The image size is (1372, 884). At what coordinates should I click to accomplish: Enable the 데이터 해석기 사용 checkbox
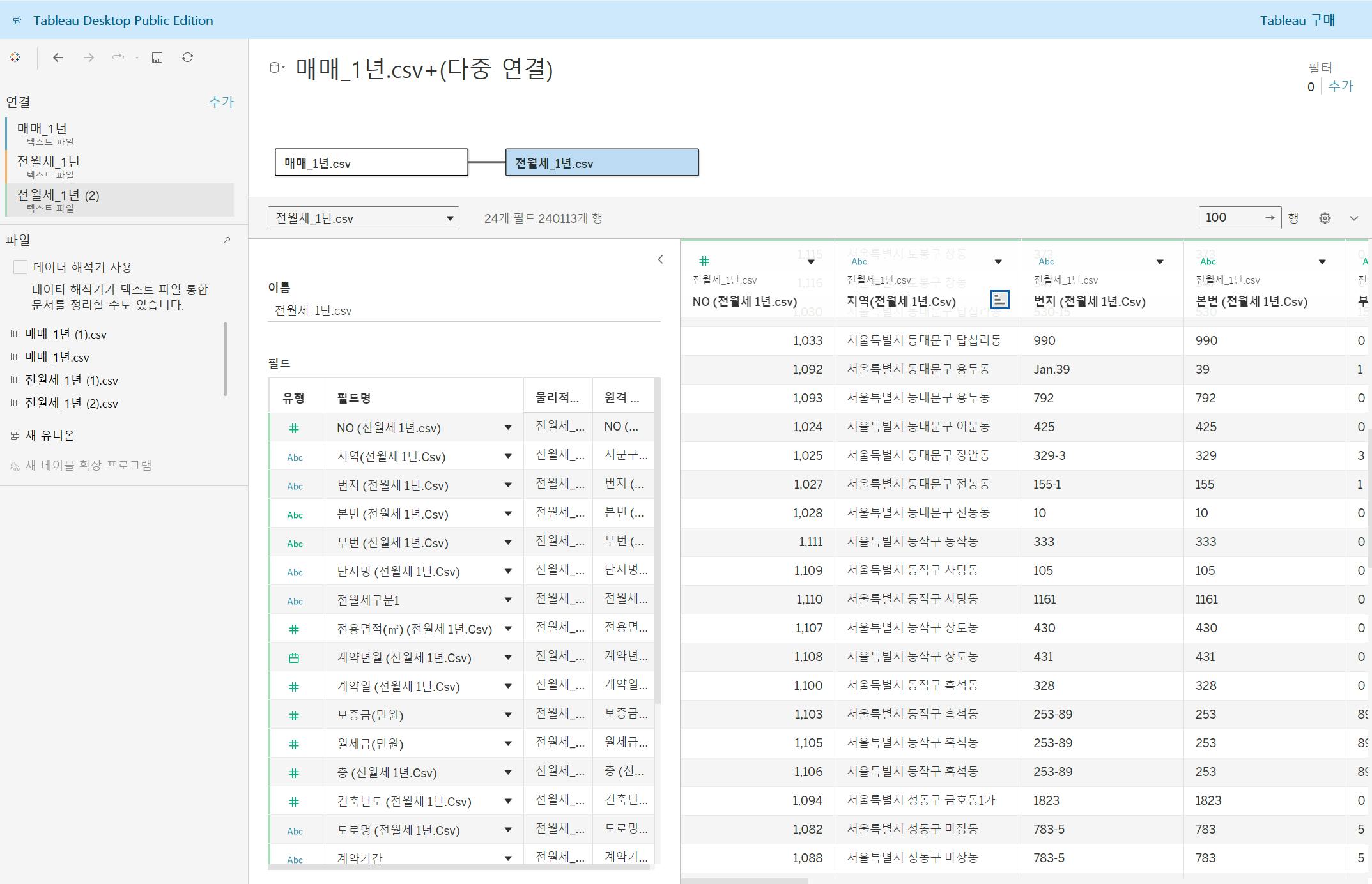[x=20, y=267]
